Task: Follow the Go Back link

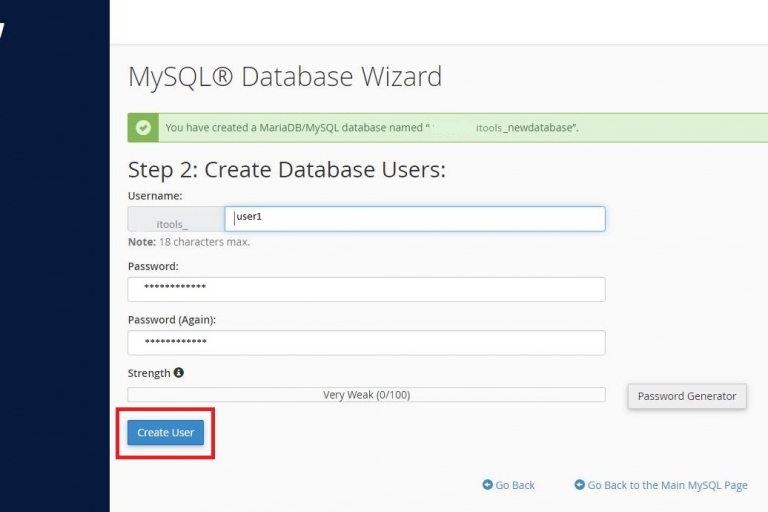Action: (508, 485)
